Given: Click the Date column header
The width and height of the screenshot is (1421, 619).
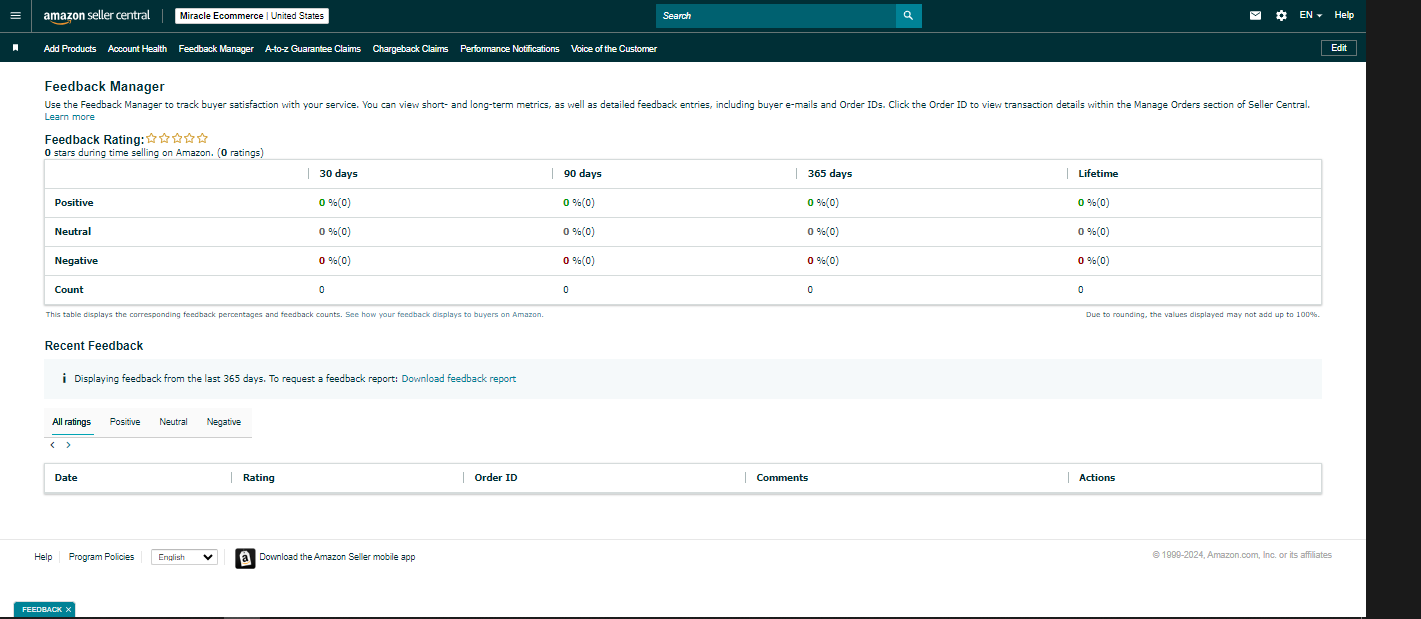Looking at the screenshot, I should pyautogui.click(x=66, y=478).
